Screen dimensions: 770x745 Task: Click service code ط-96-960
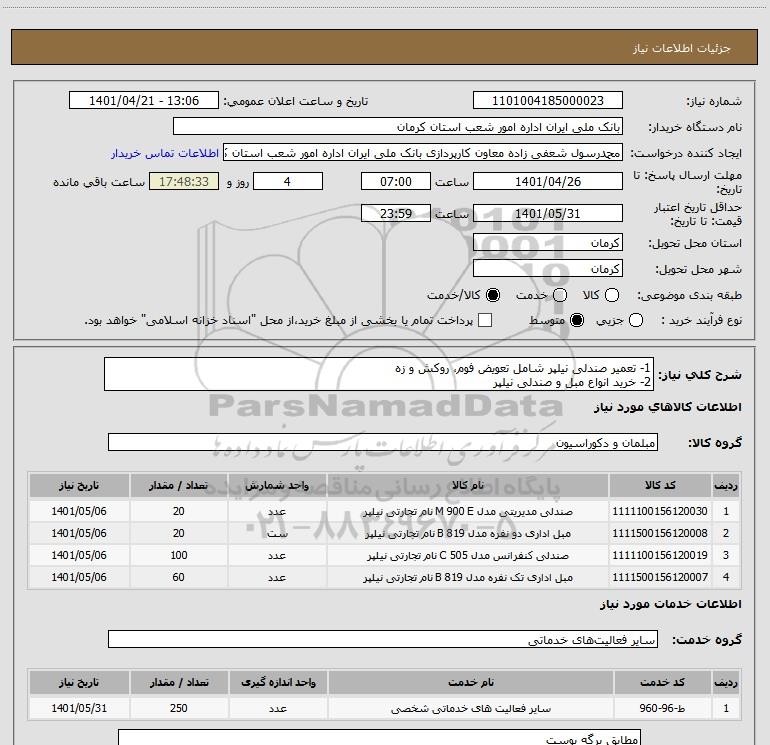662,708
